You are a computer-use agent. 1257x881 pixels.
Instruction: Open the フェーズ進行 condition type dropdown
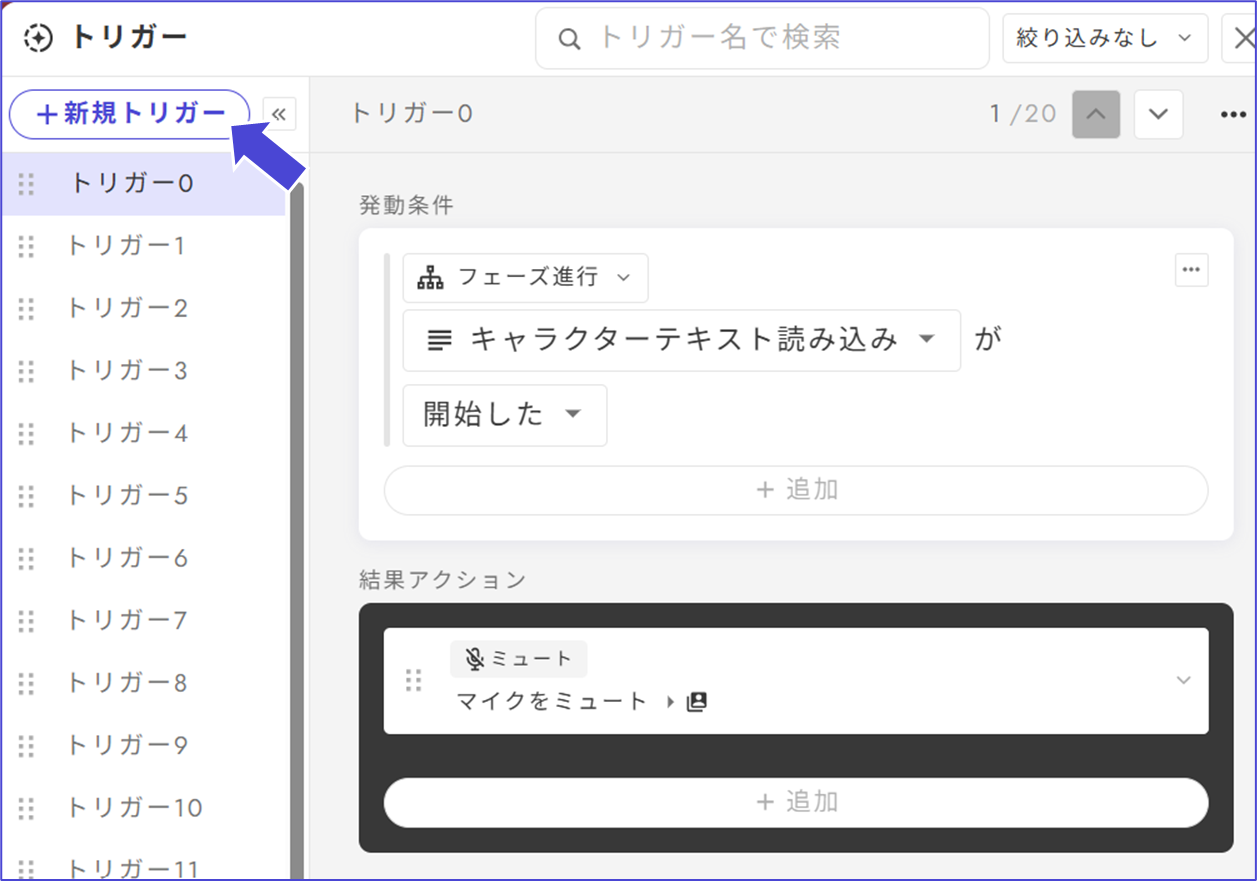point(525,278)
